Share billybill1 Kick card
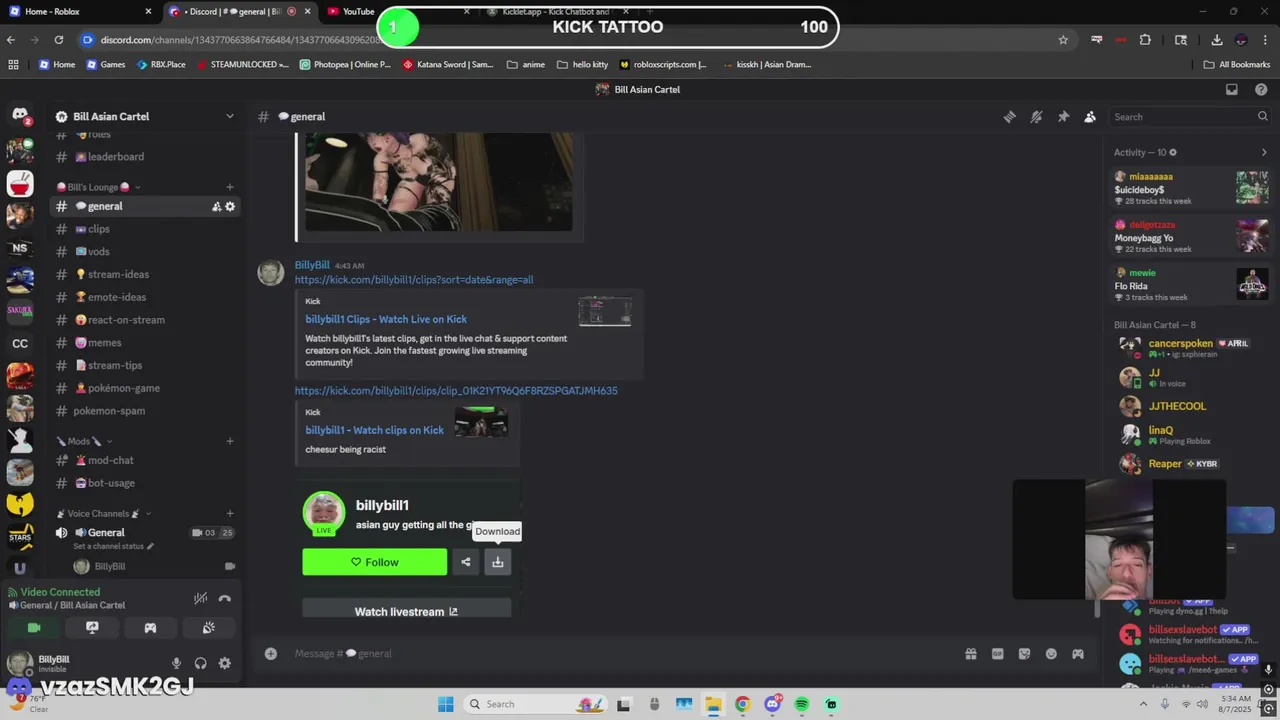The image size is (1280, 720). pos(465,562)
